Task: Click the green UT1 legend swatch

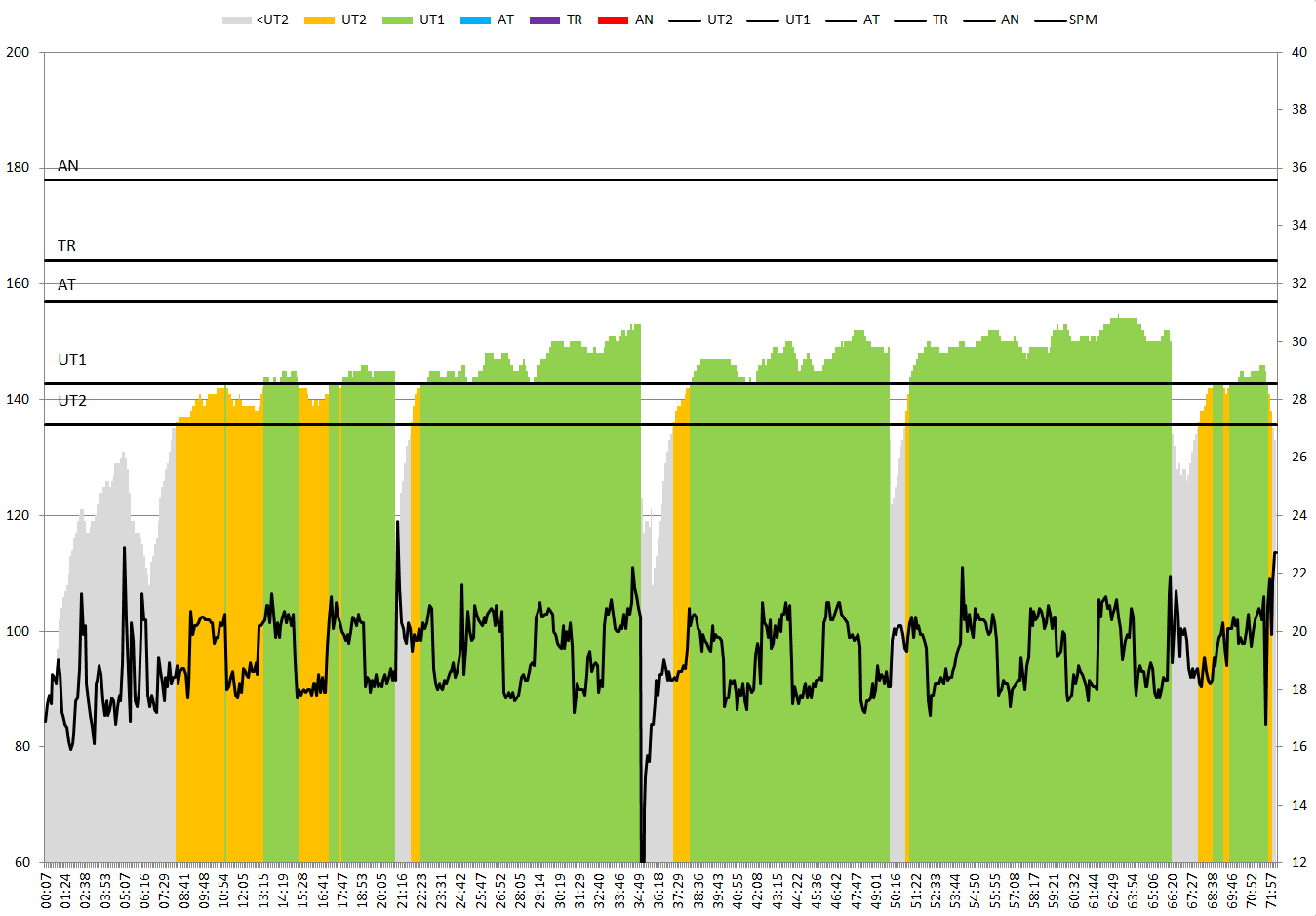Action: point(397,20)
